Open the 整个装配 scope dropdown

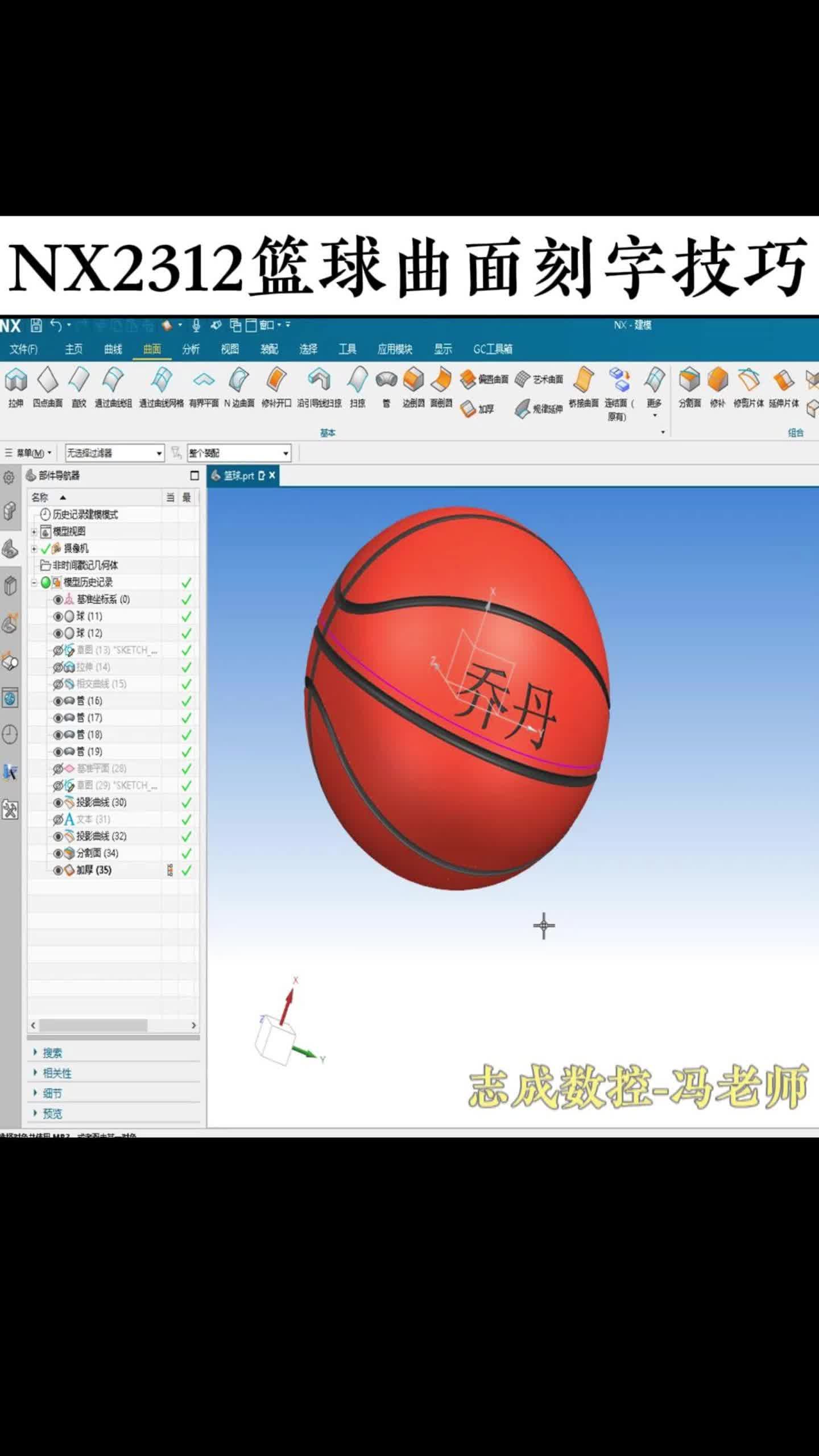[x=239, y=453]
